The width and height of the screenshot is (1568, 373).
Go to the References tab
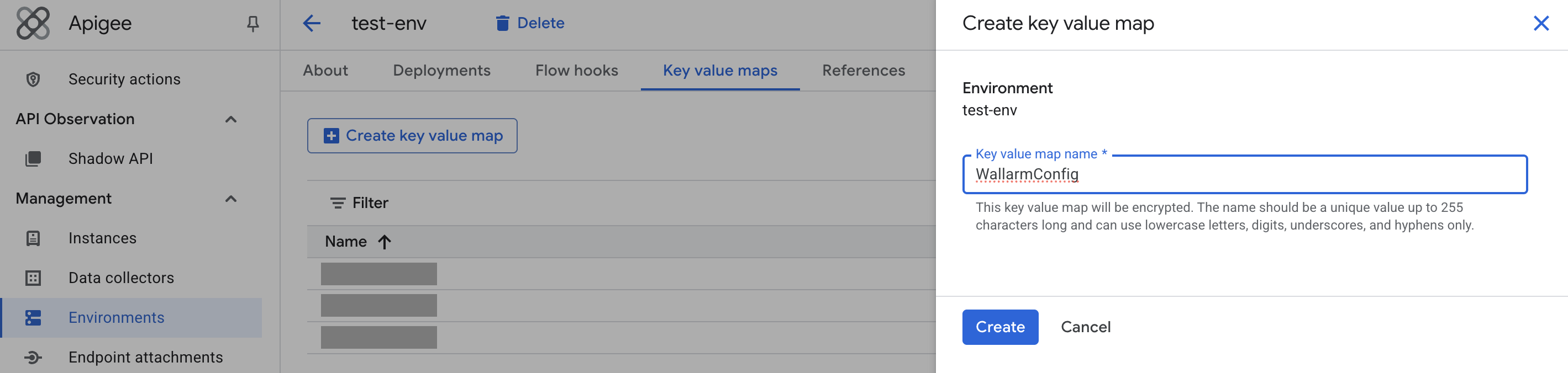pyautogui.click(x=863, y=71)
